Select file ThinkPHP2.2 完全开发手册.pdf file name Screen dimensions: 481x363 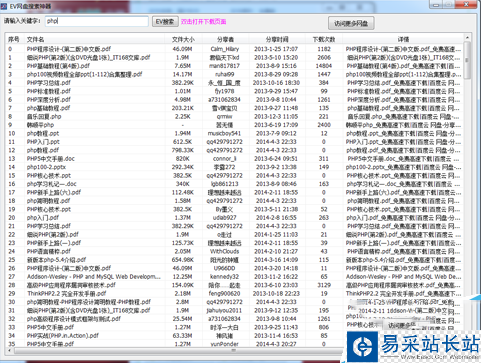tap(67, 294)
